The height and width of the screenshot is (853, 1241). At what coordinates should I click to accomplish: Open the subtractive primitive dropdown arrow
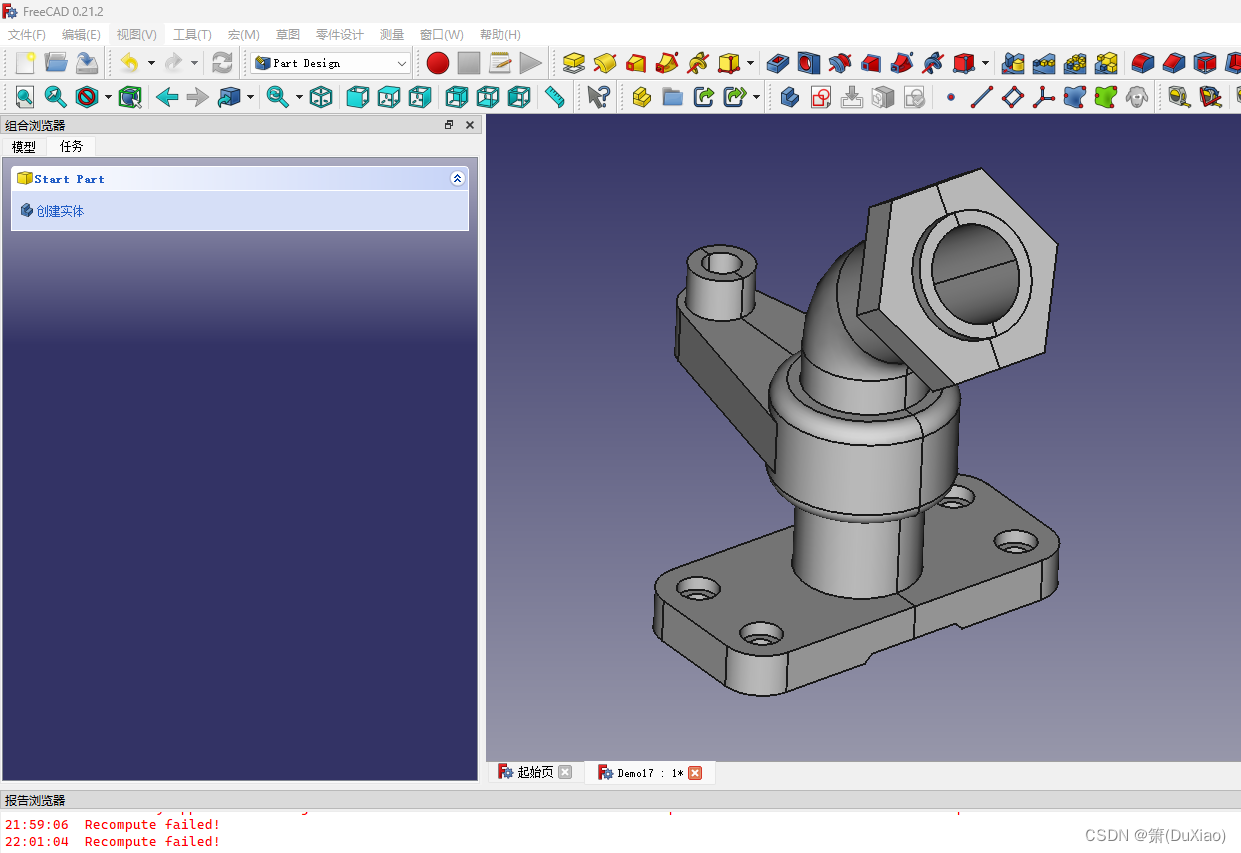pos(985,63)
